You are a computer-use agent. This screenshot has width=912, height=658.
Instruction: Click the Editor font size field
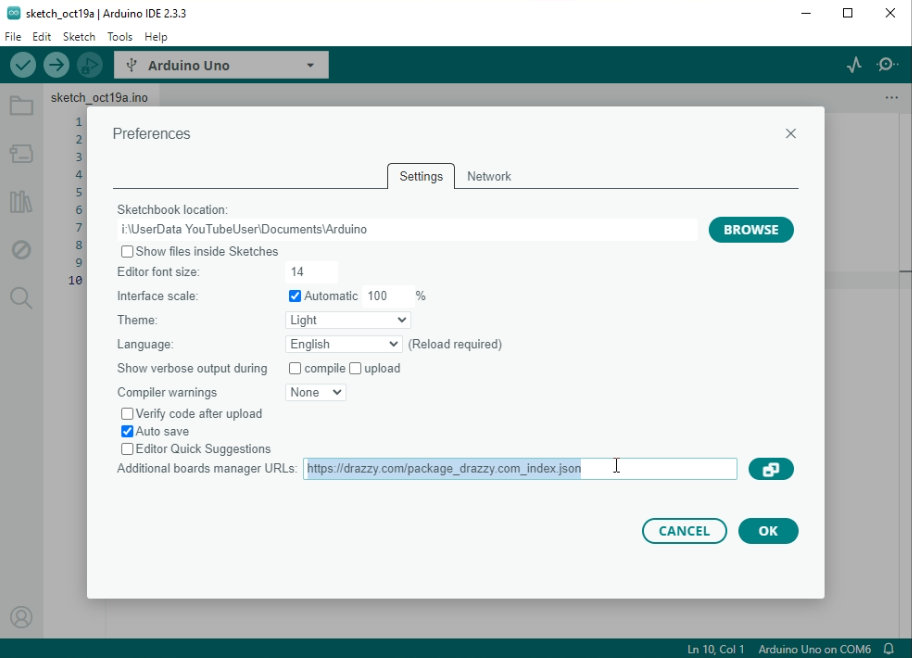[x=311, y=272]
